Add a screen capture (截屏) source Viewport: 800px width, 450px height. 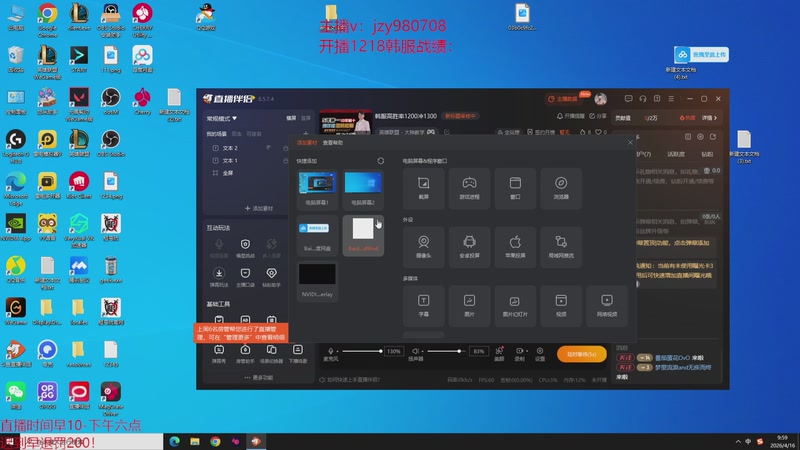423,188
